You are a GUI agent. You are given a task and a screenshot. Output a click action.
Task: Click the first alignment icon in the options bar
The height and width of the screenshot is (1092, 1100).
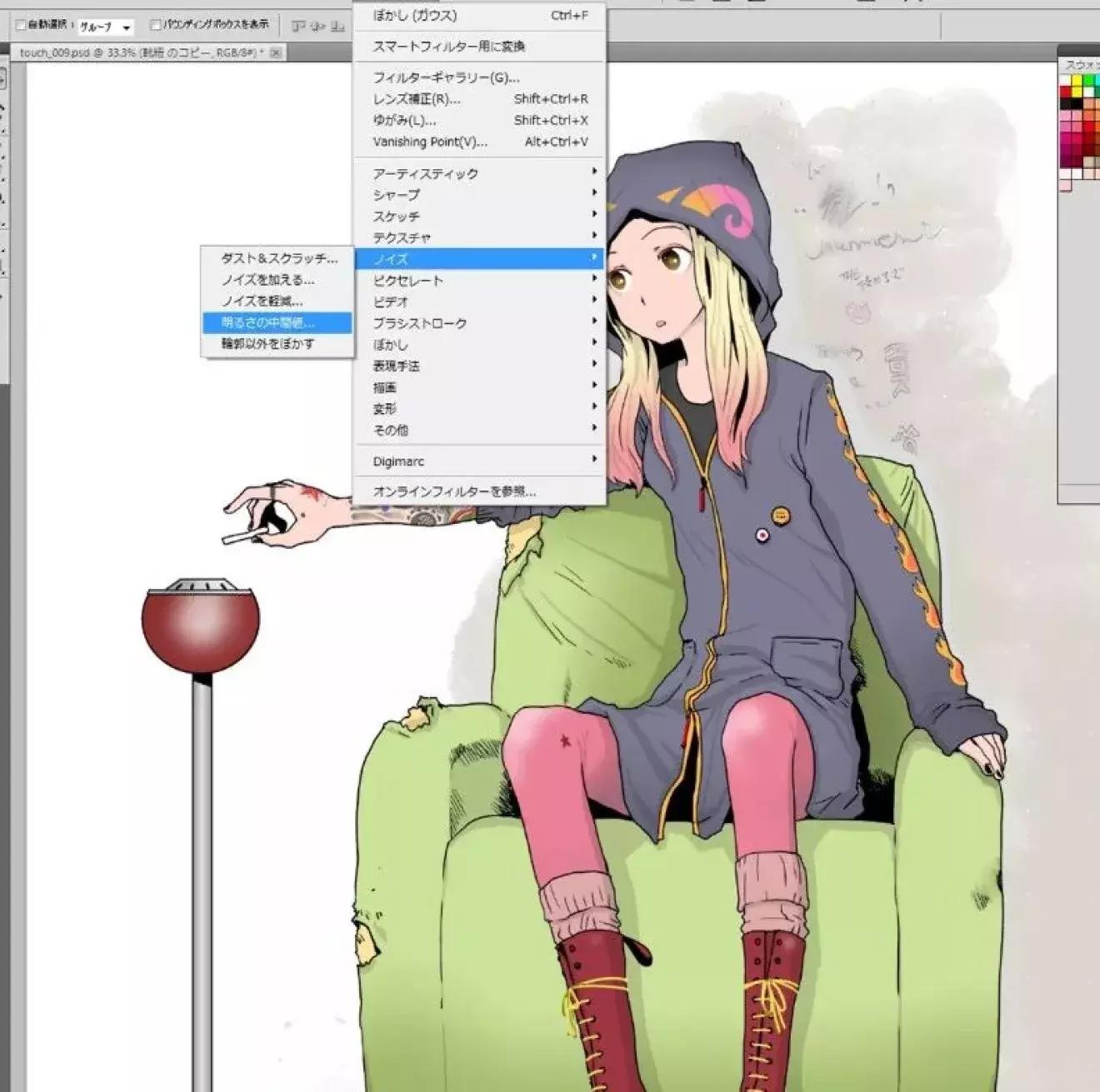(x=297, y=25)
